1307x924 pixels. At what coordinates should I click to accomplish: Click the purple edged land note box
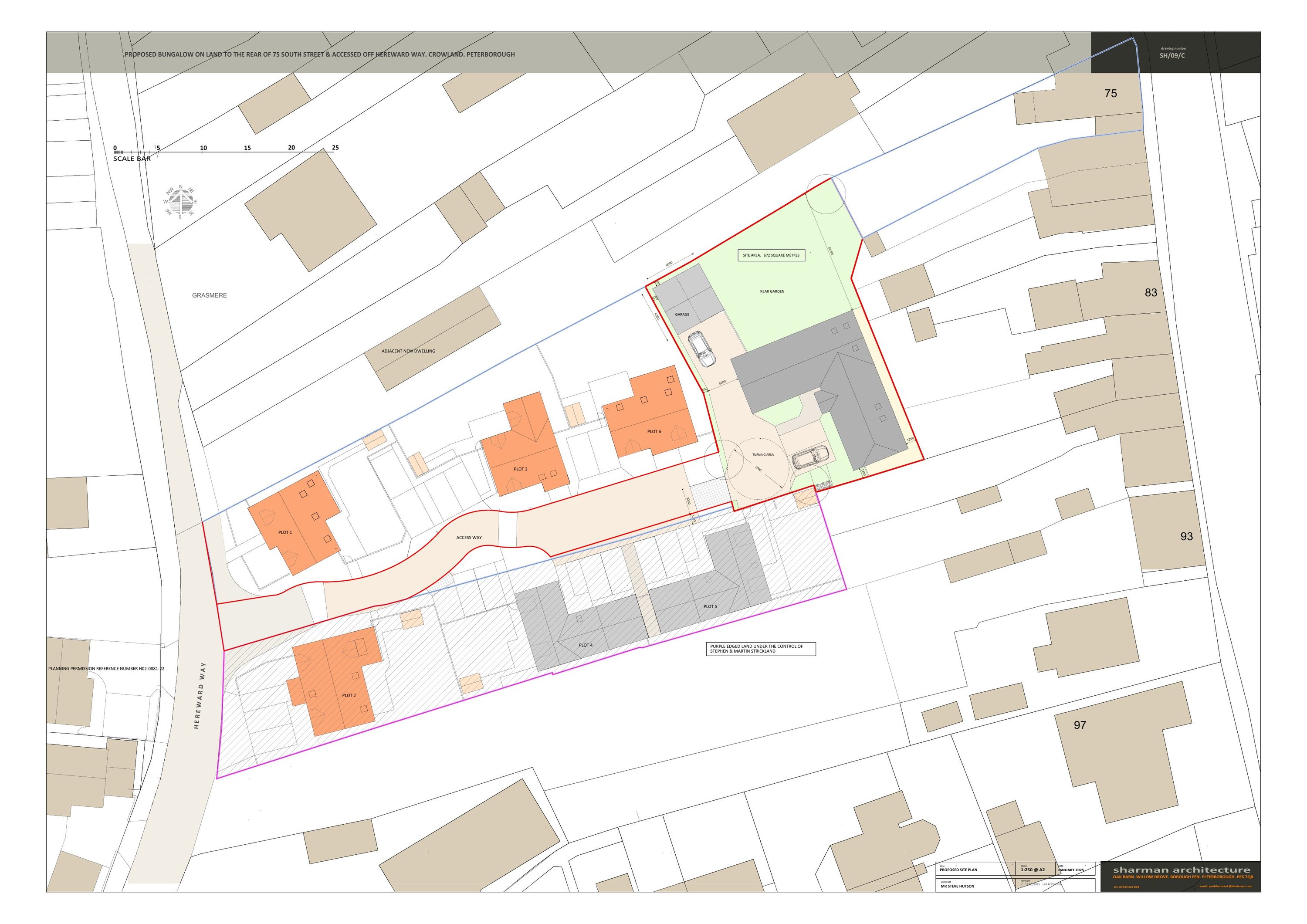point(762,649)
